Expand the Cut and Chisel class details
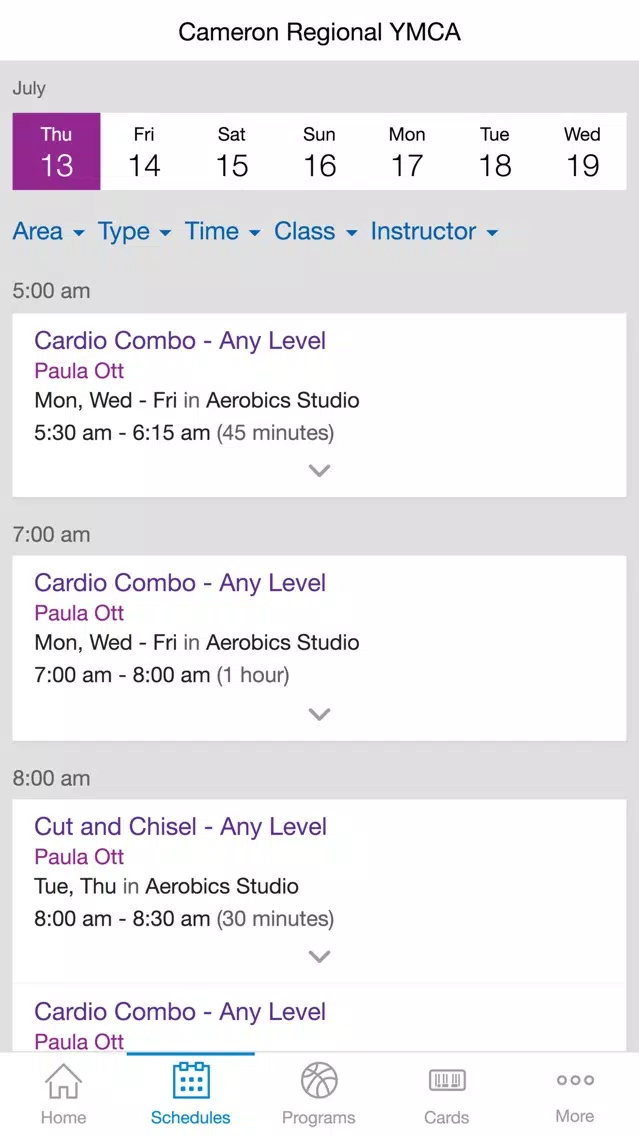639x1136 pixels. 320,956
